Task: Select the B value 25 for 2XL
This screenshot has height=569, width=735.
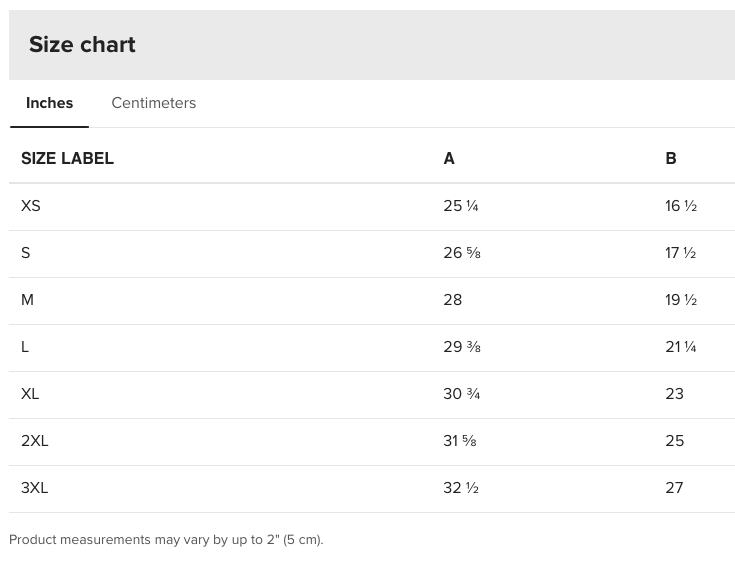Action: click(674, 441)
